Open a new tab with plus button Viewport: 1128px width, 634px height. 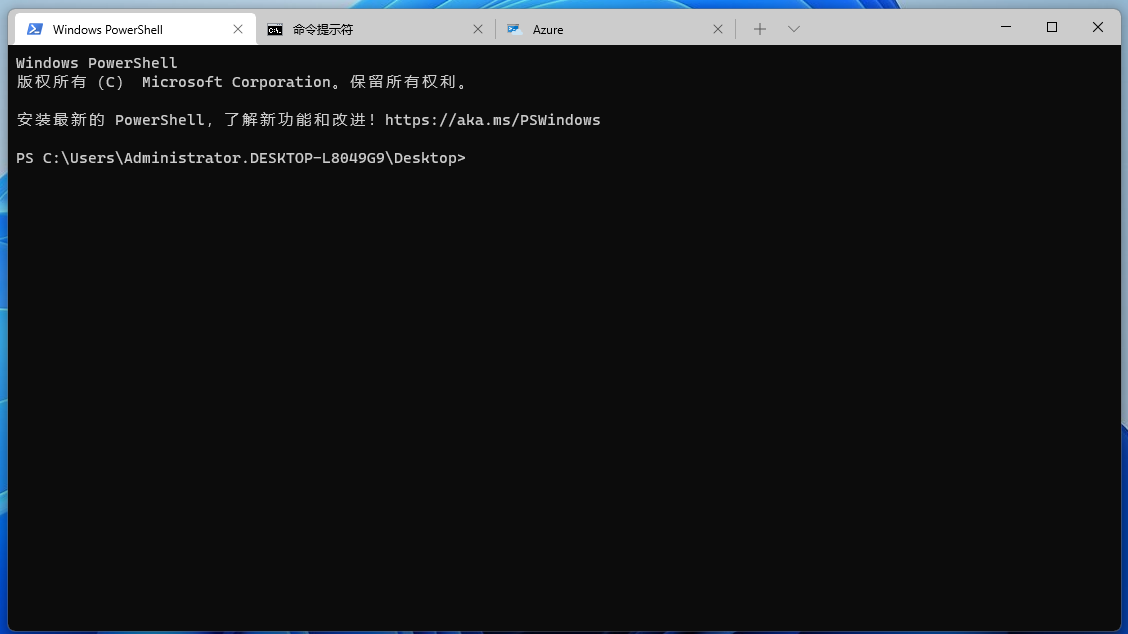(x=760, y=29)
